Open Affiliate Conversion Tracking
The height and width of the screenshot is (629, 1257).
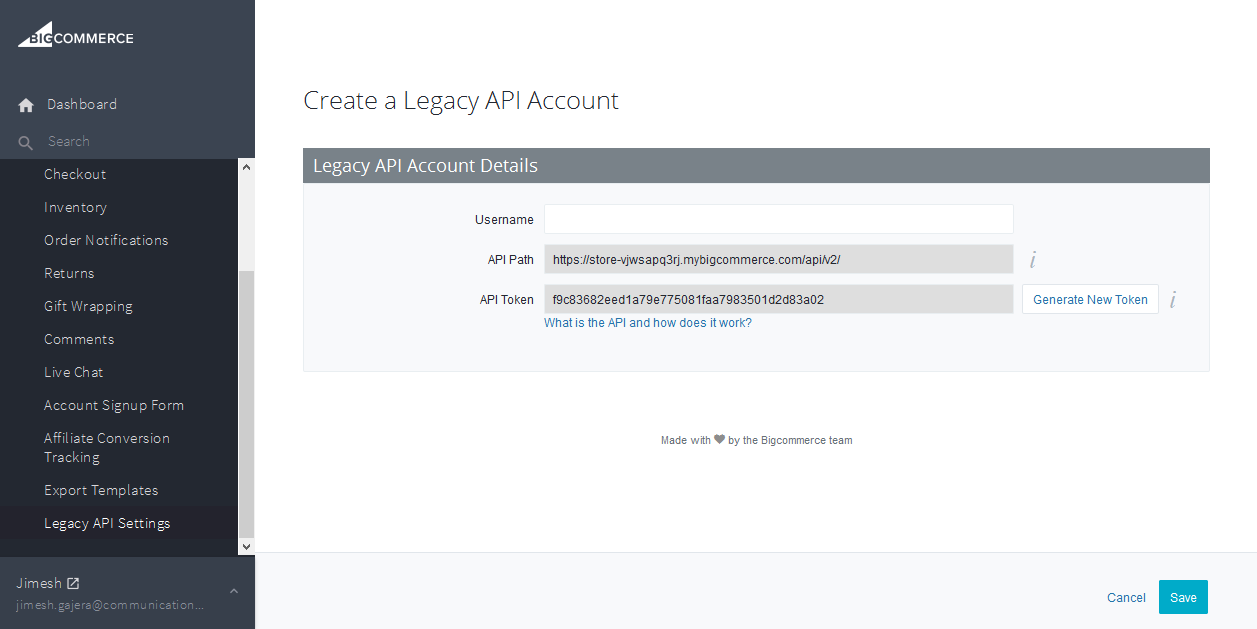pos(107,447)
